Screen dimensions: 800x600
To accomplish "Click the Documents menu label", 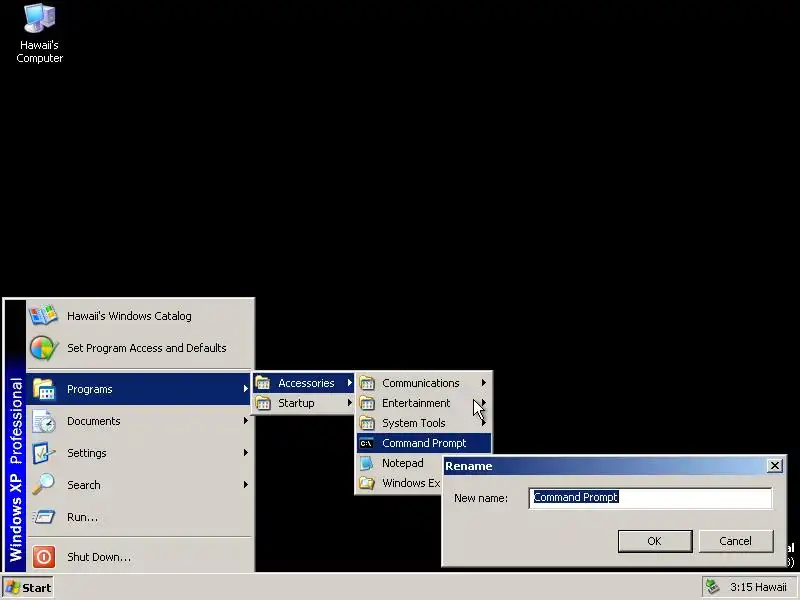I will tap(93, 421).
